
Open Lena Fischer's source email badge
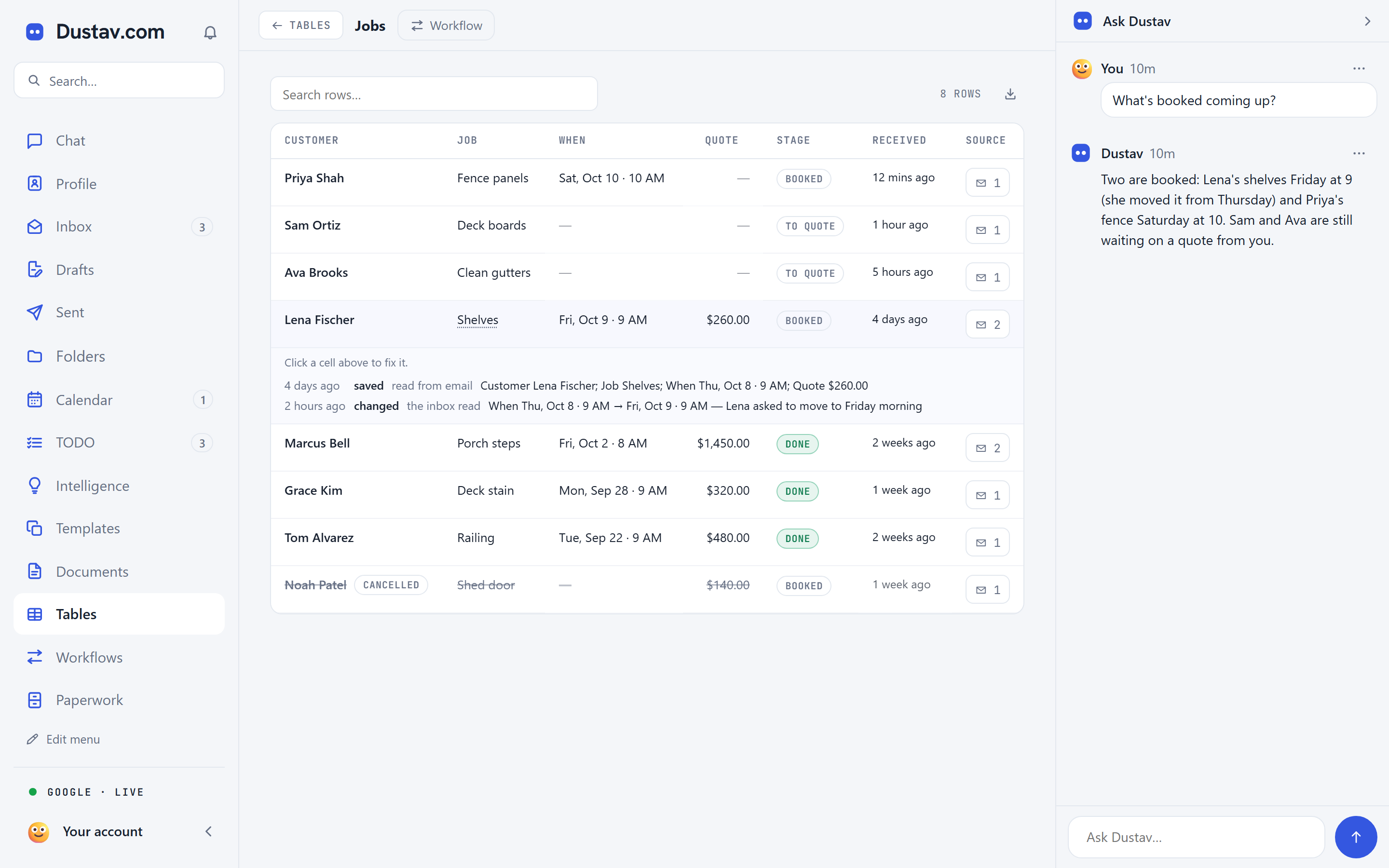coord(987,325)
